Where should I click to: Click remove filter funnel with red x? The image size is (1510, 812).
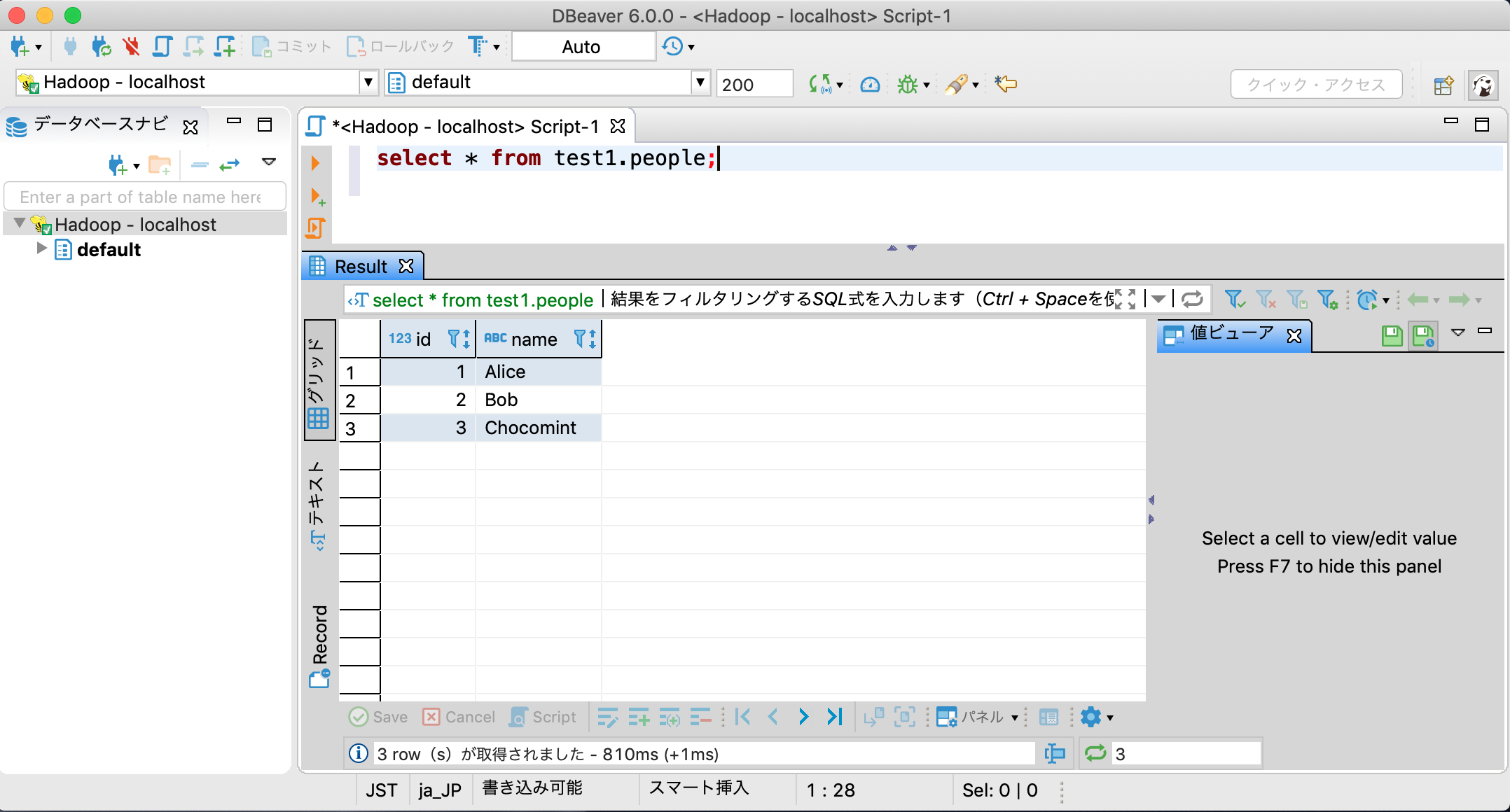1266,300
